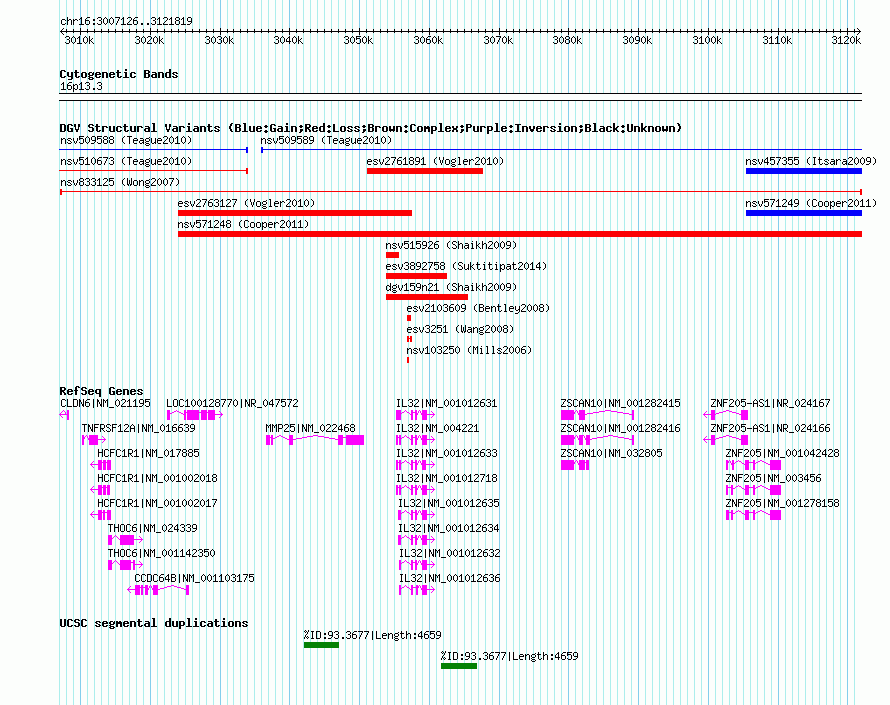Screen dimensions: 890x705
Task: Click the THOC6|NM_001142350 gene glyph
Action: click(x=125, y=565)
